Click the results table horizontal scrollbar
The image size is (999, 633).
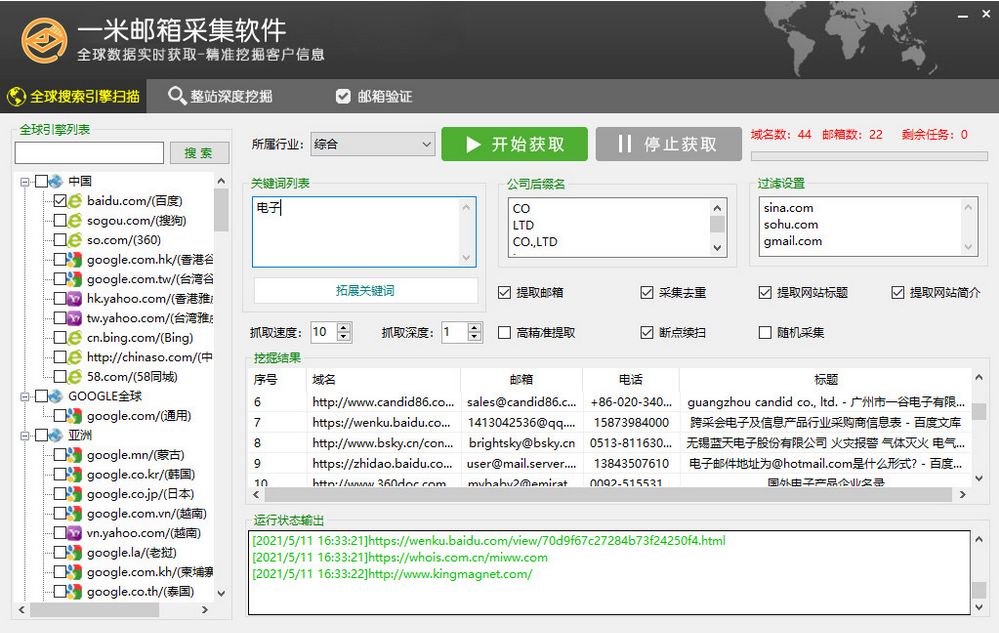[600, 495]
